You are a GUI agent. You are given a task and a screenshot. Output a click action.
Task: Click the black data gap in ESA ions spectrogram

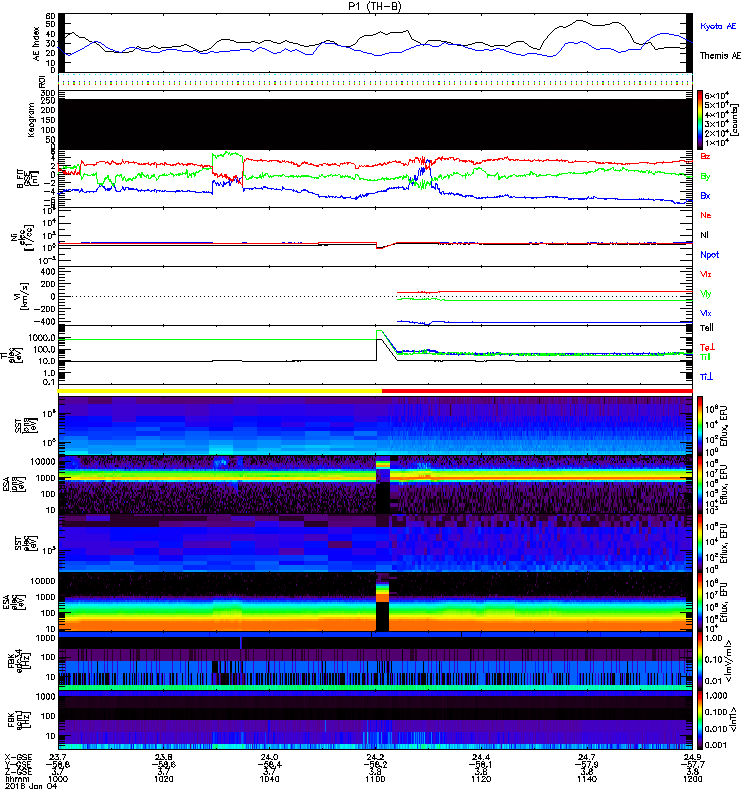(x=383, y=497)
